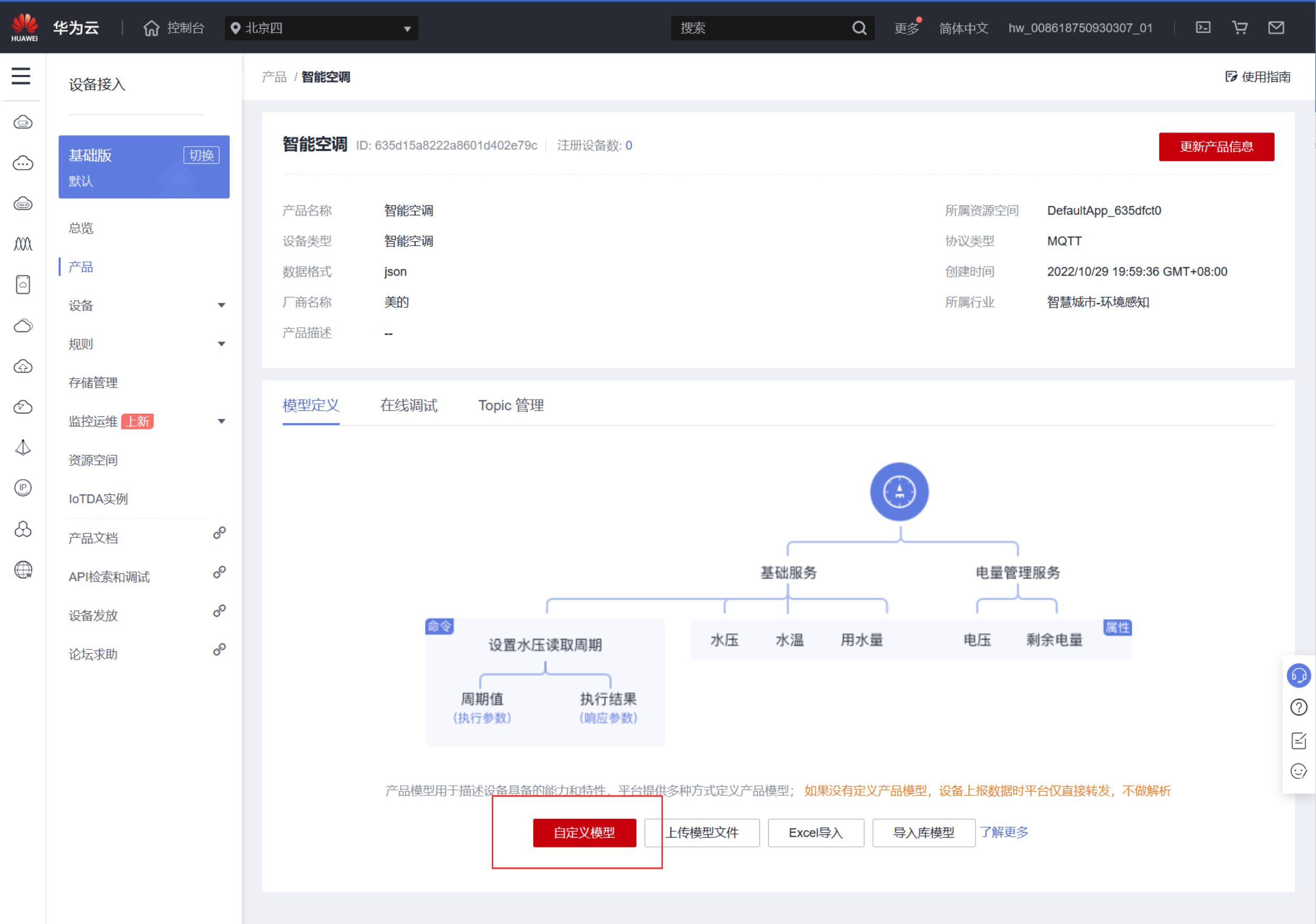Click the hamburger menu icon
This screenshot has height=924, width=1316.
pos(20,75)
